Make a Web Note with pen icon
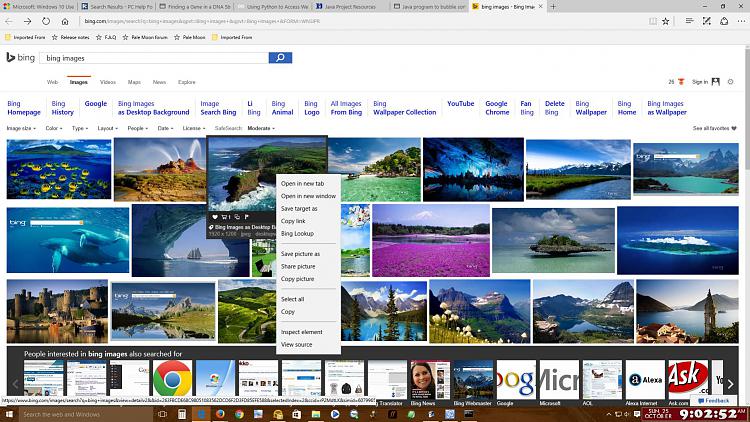 coord(706,21)
